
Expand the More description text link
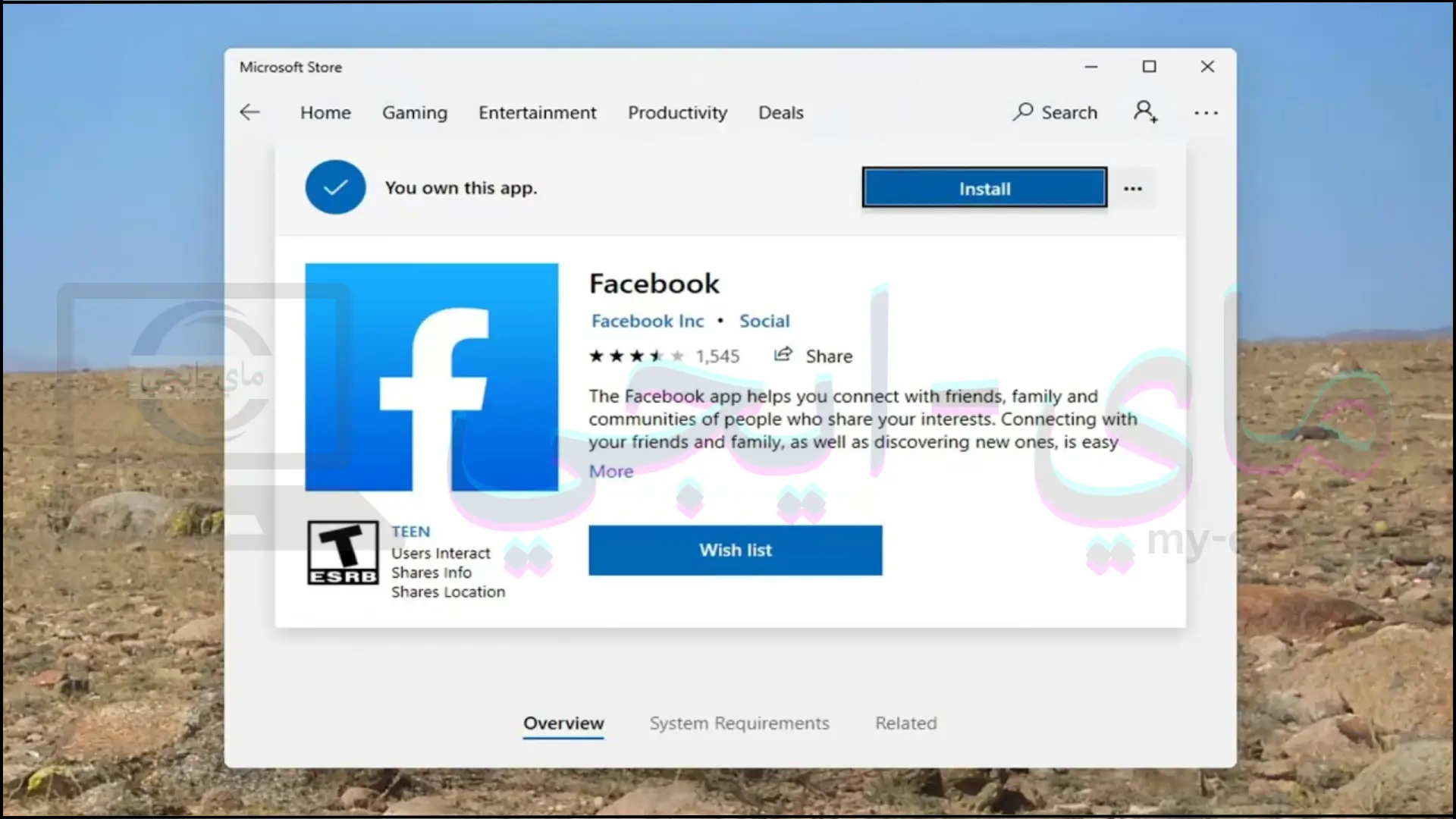pyautogui.click(x=610, y=470)
